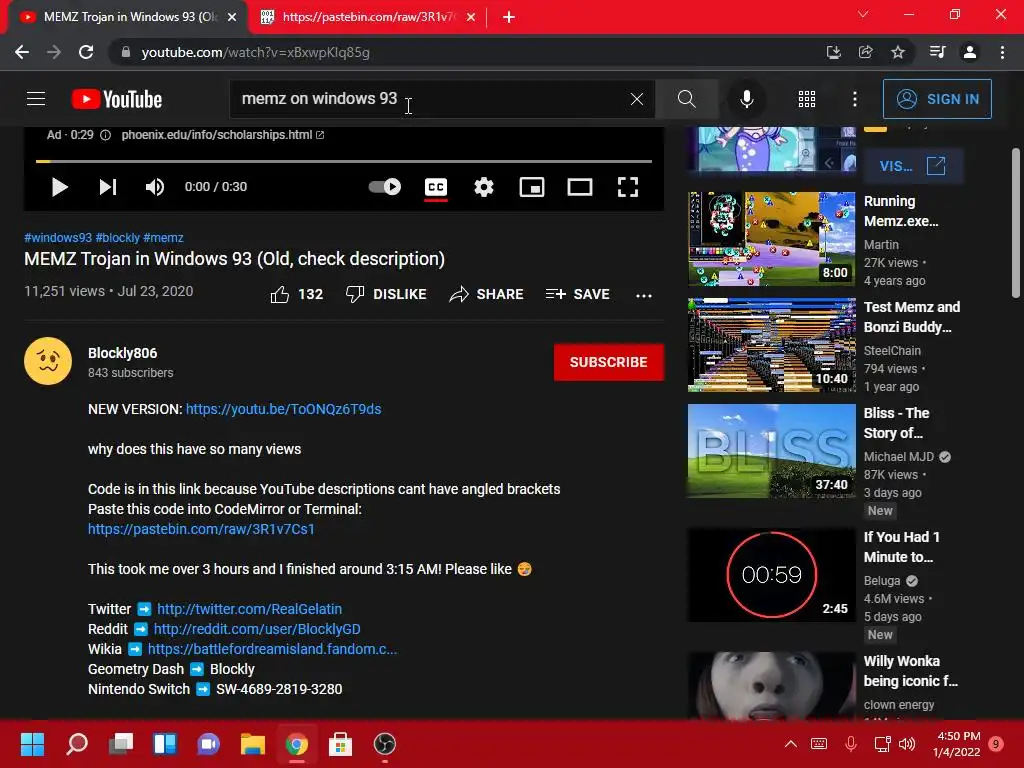Open the Blockly806 channel avatar
Screen dimensions: 1024x768
click(x=48, y=361)
